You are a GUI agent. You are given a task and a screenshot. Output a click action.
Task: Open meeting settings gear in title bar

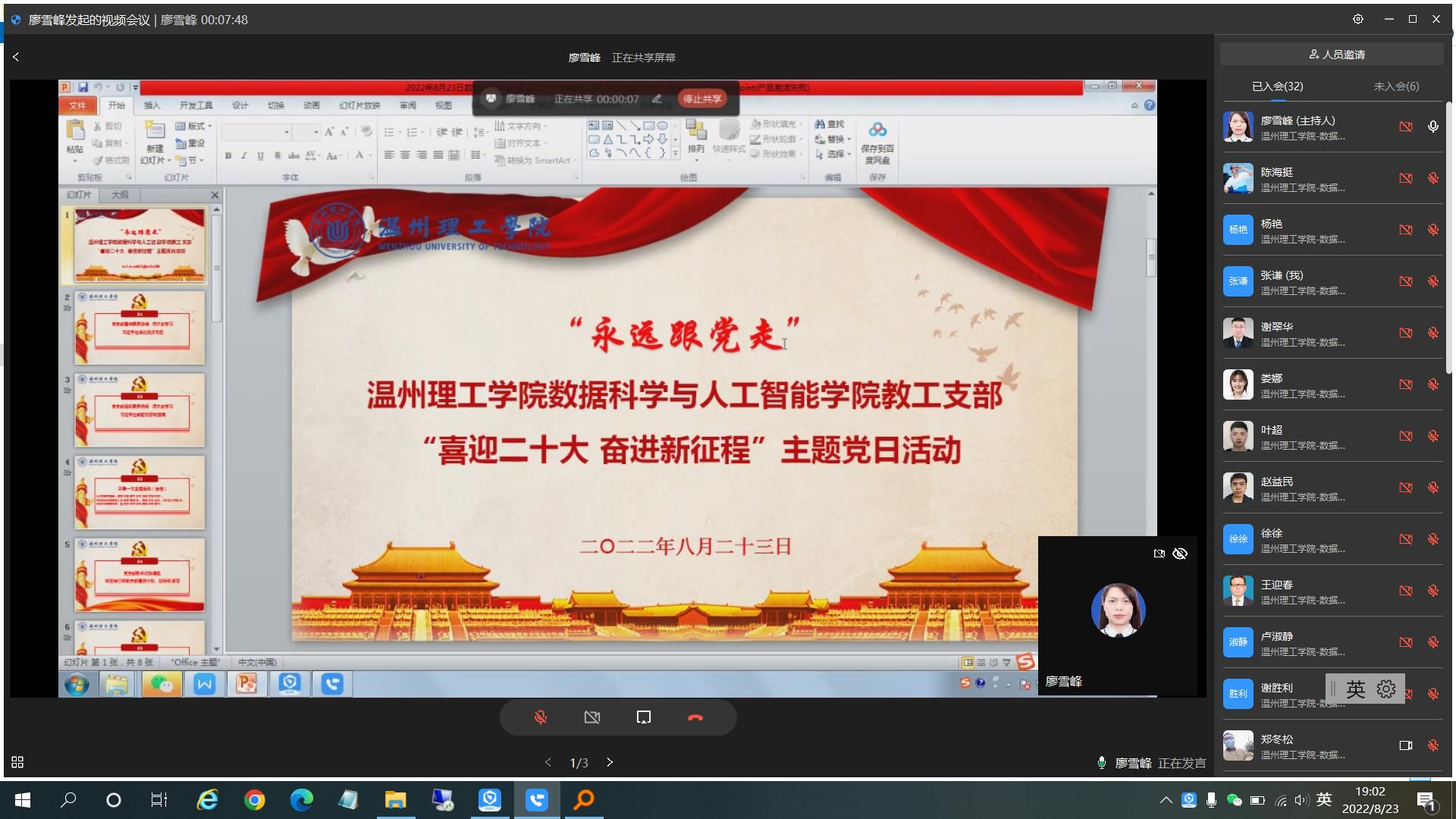click(x=1358, y=19)
